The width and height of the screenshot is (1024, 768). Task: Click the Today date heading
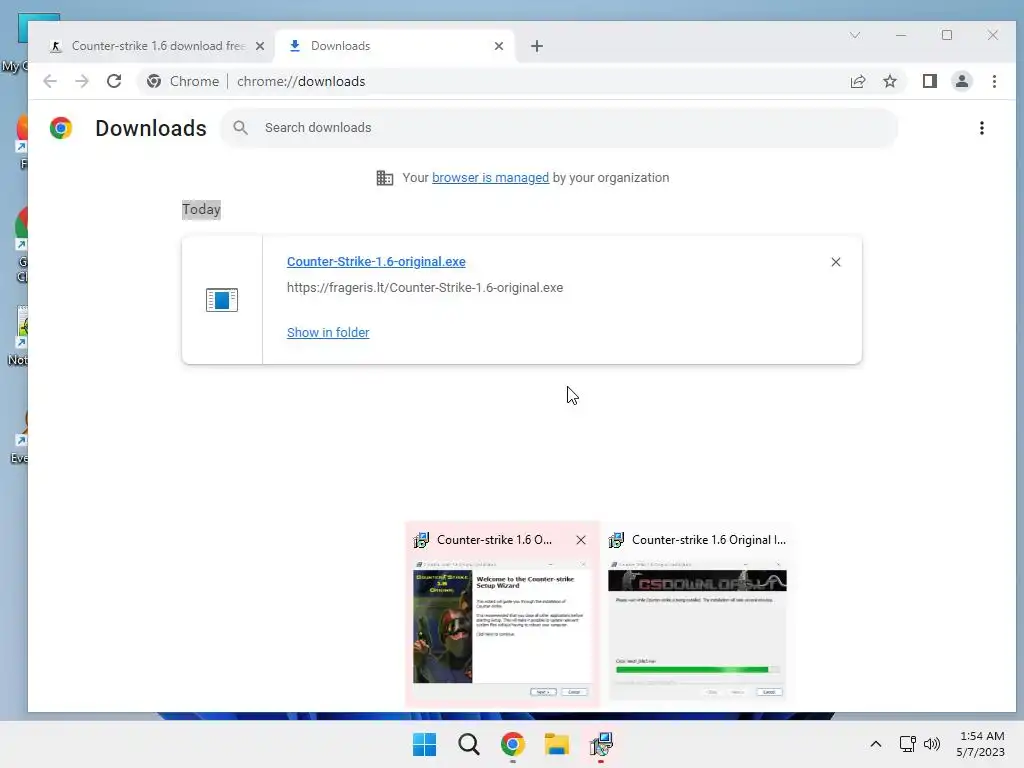point(201,210)
